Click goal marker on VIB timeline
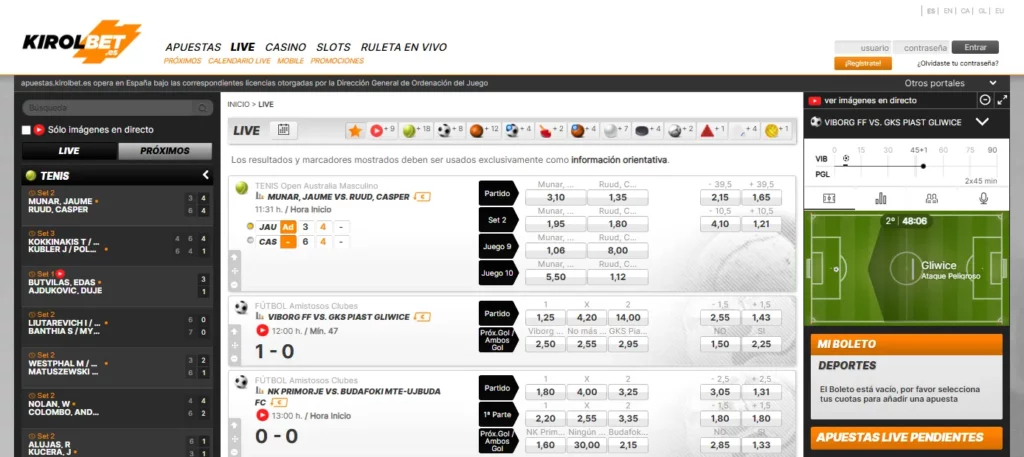The width and height of the screenshot is (1024, 457). (x=846, y=159)
